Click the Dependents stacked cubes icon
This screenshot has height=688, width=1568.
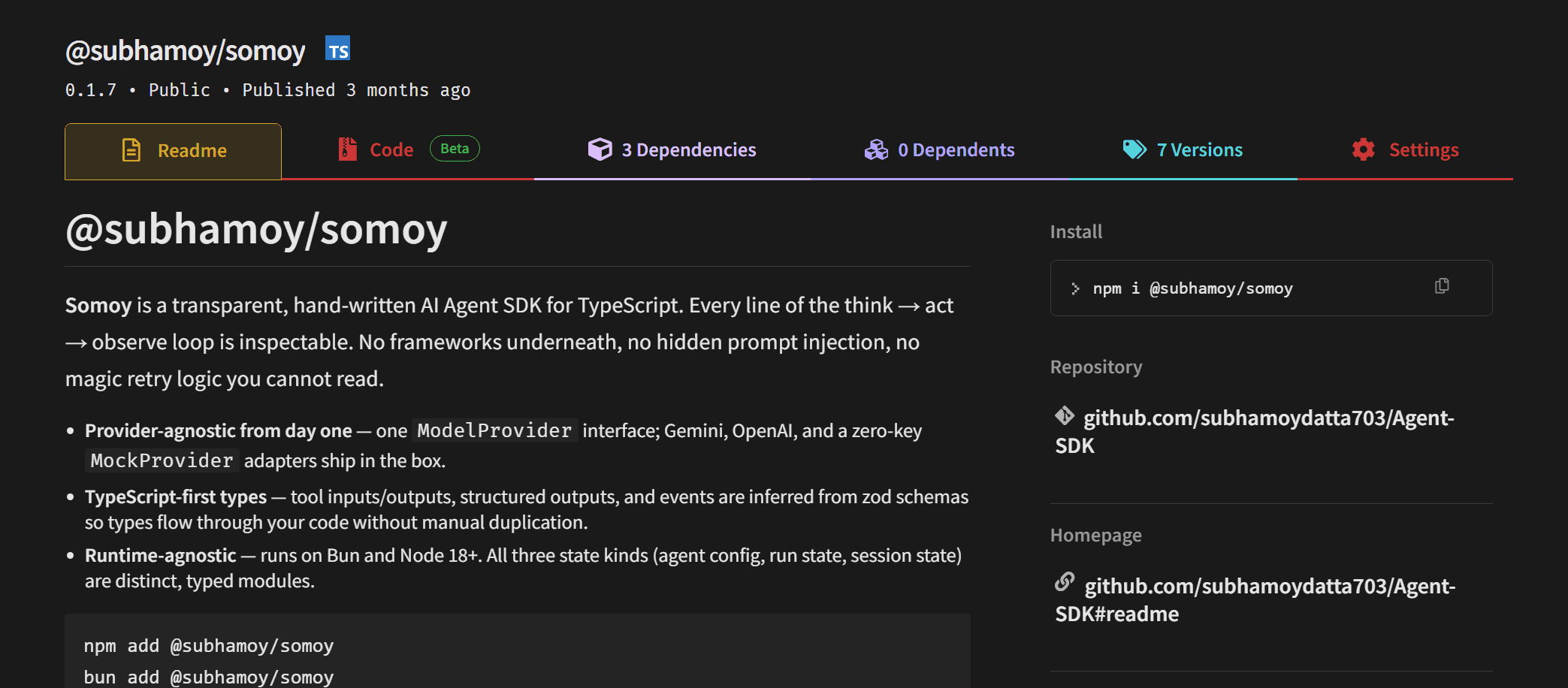(x=876, y=149)
